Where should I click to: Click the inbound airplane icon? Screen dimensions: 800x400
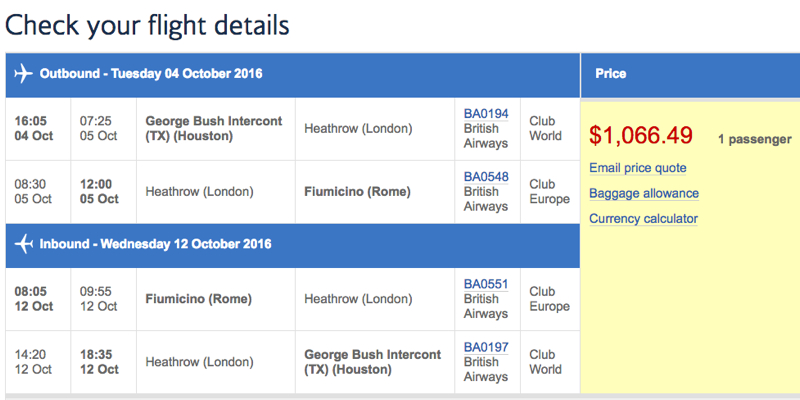(x=23, y=244)
